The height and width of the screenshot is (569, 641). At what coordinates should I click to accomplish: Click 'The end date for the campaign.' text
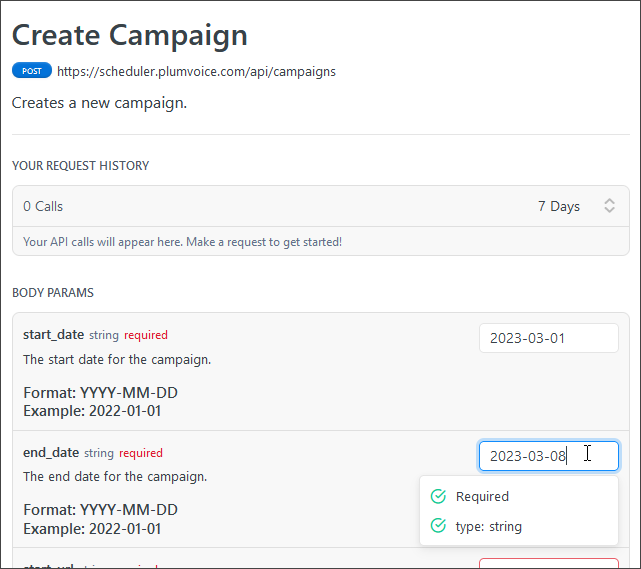coord(115,477)
